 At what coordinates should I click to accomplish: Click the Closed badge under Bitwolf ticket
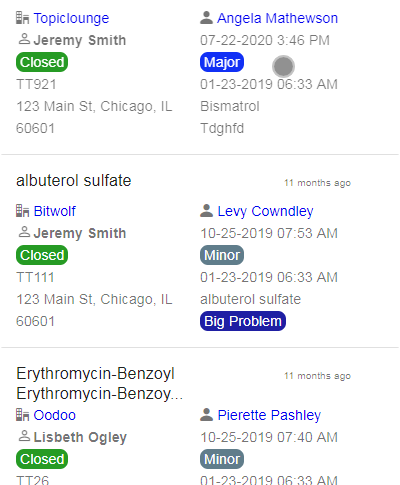pyautogui.click(x=42, y=255)
